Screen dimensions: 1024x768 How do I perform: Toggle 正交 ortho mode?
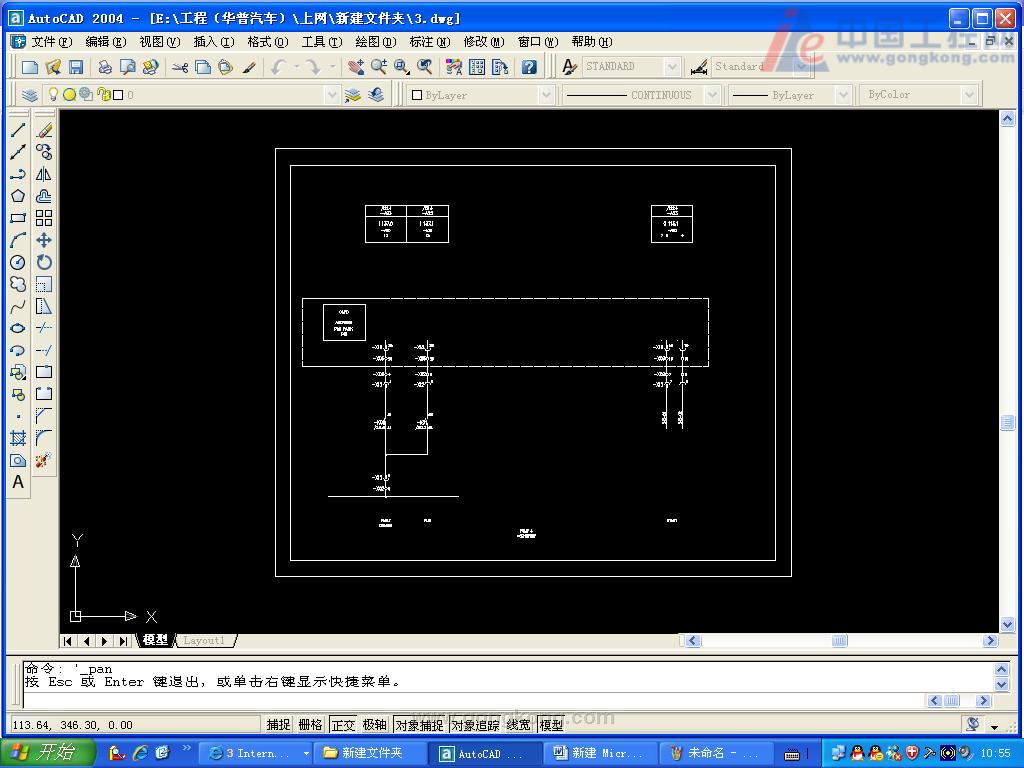[343, 725]
